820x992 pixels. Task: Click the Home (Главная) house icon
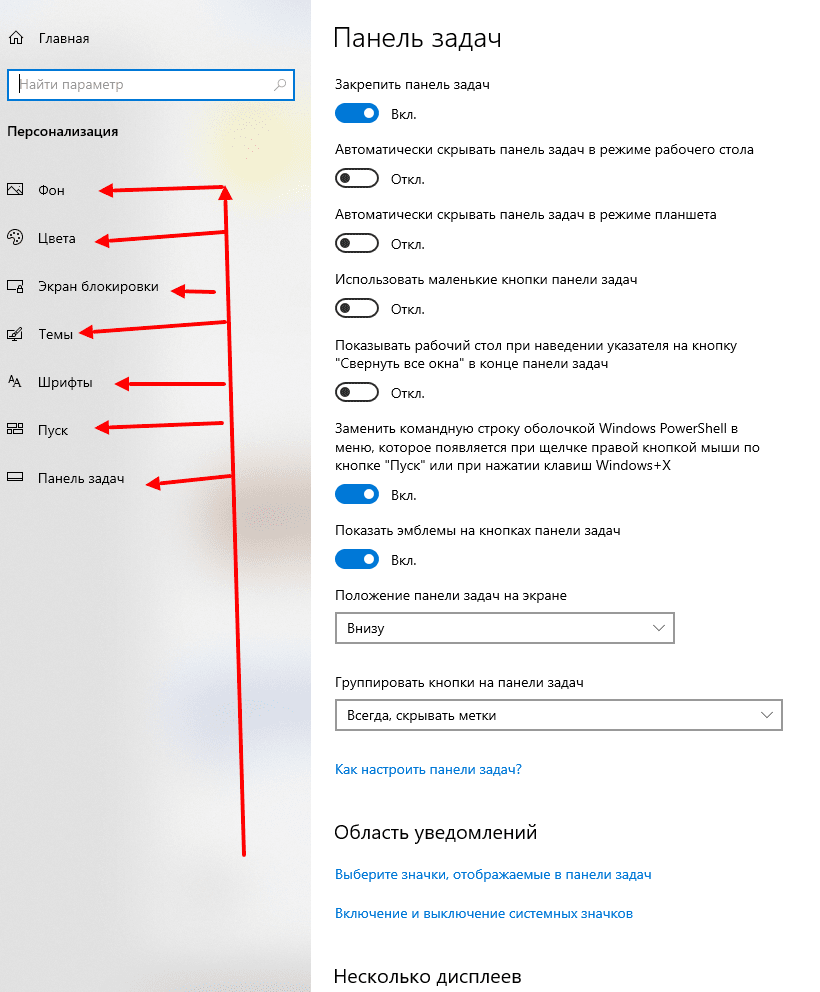pos(16,38)
